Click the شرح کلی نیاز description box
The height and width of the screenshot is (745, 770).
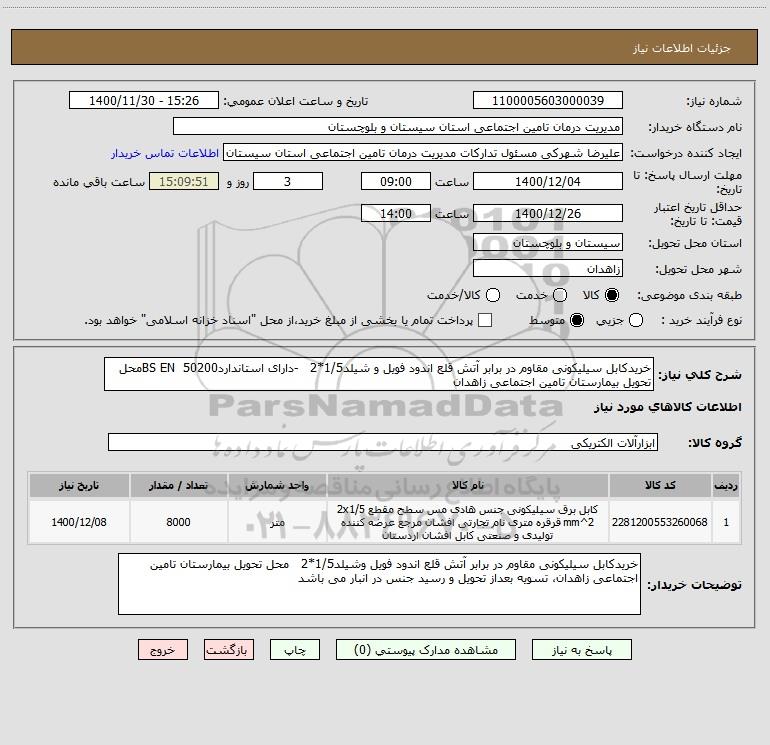tap(379, 374)
